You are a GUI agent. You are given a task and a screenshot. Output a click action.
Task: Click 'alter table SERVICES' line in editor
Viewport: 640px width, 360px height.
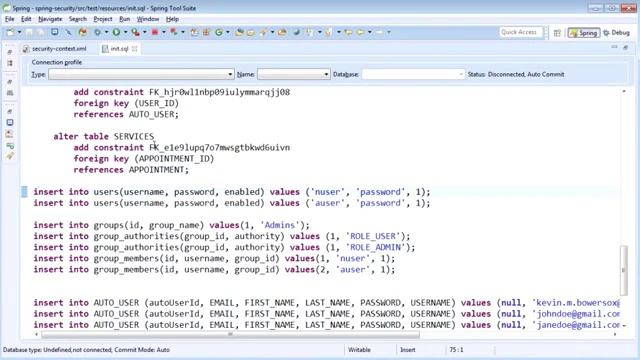click(104, 136)
